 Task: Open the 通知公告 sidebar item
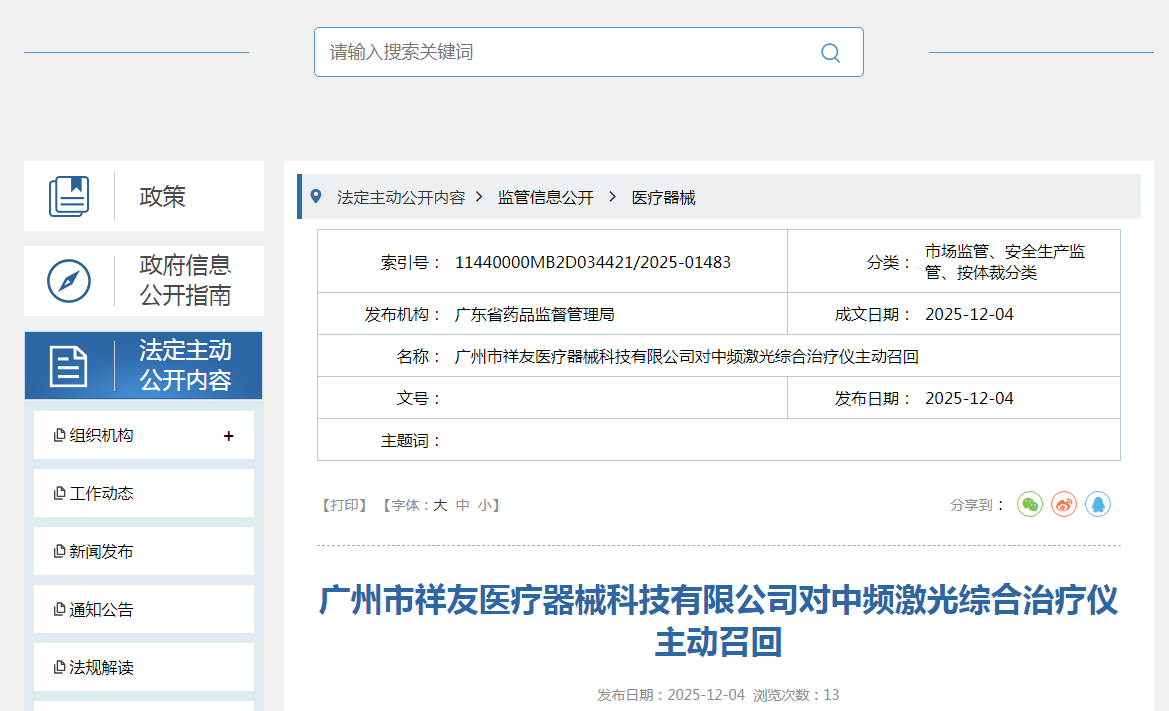(101, 610)
